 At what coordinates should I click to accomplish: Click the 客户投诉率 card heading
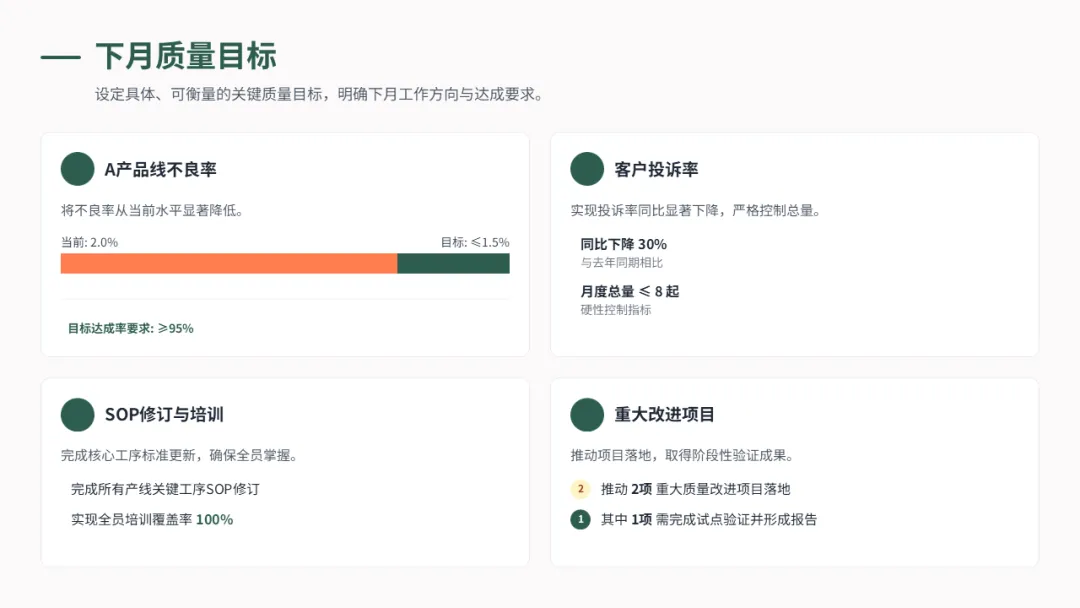(x=656, y=169)
